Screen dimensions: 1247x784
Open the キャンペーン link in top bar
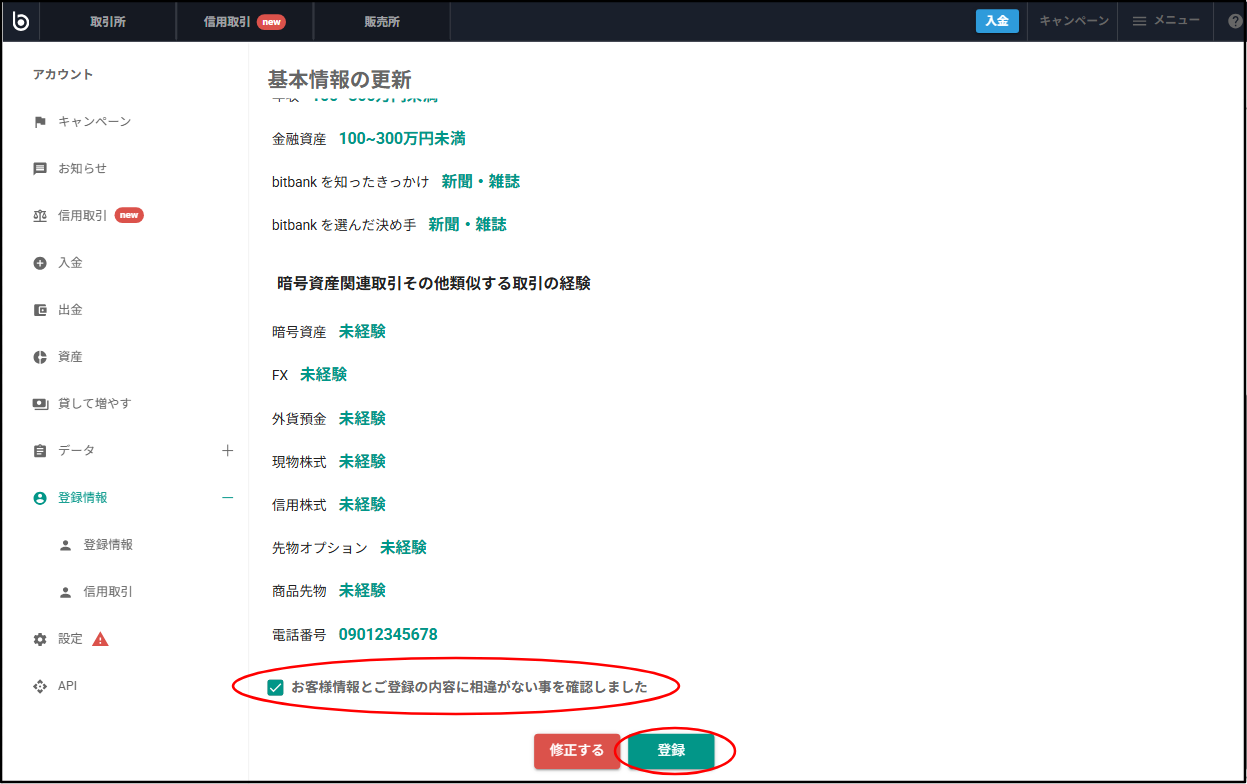pos(1073,21)
